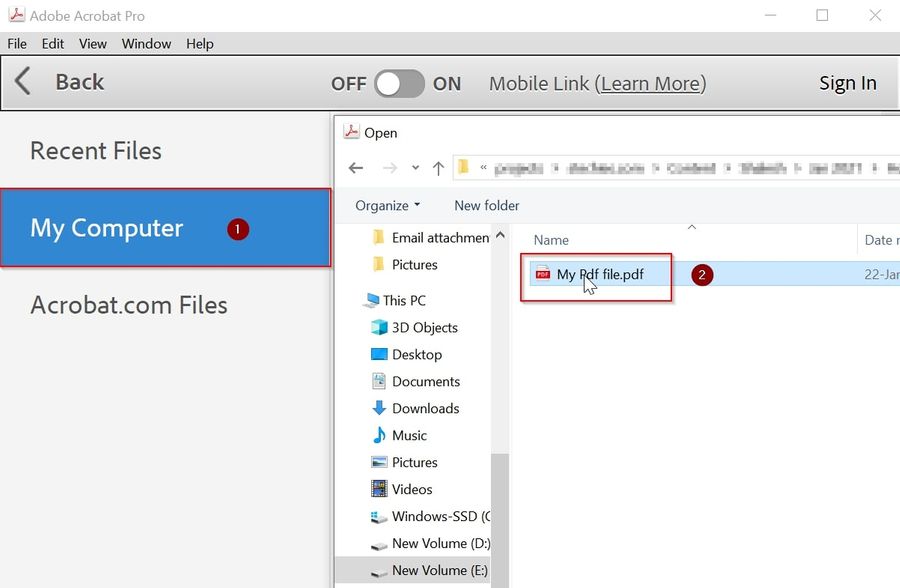Click the Acrobat icon in Open dialog title
900x588 pixels.
[351, 132]
